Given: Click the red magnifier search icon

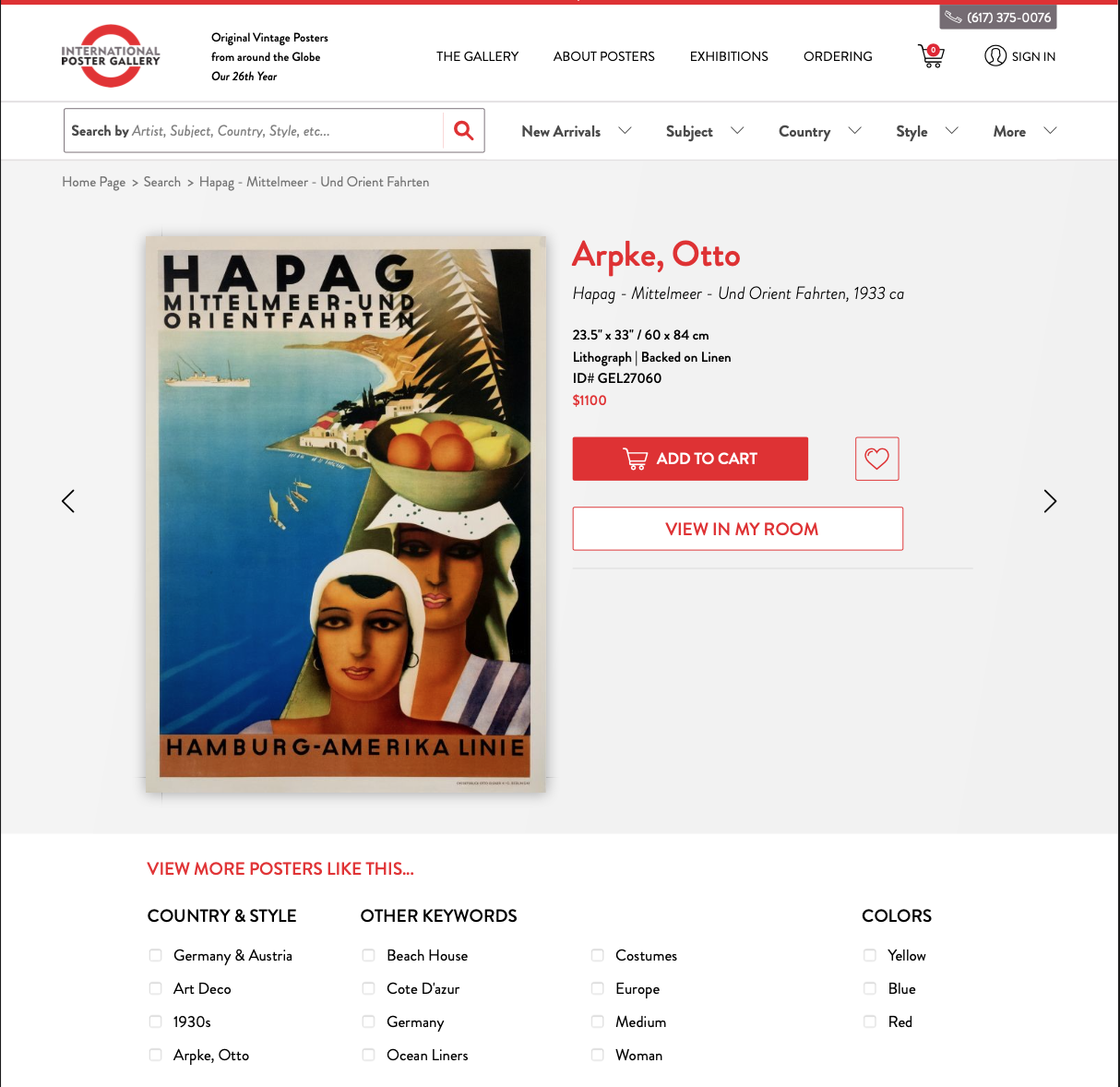Looking at the screenshot, I should point(464,131).
